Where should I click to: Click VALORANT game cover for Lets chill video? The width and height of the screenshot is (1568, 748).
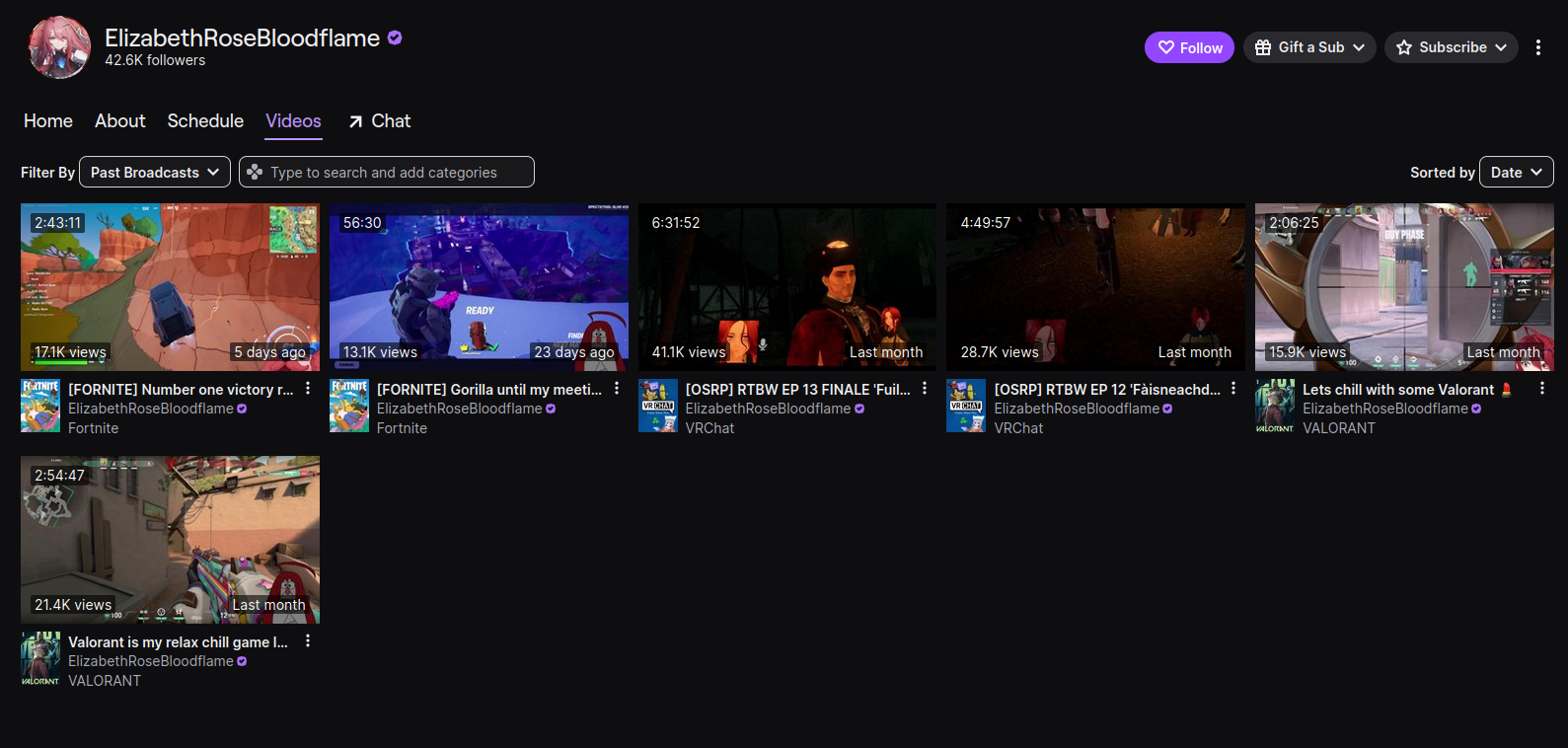(1275, 406)
